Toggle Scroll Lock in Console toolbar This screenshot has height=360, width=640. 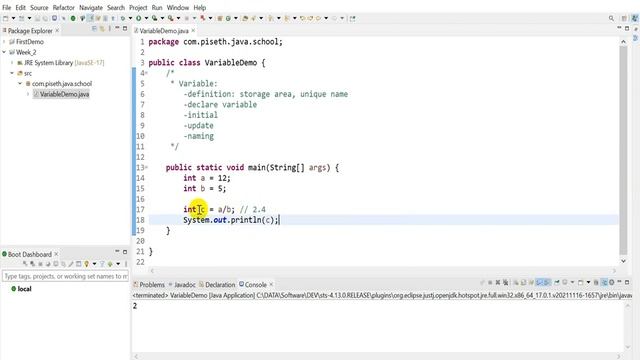tap(524, 282)
